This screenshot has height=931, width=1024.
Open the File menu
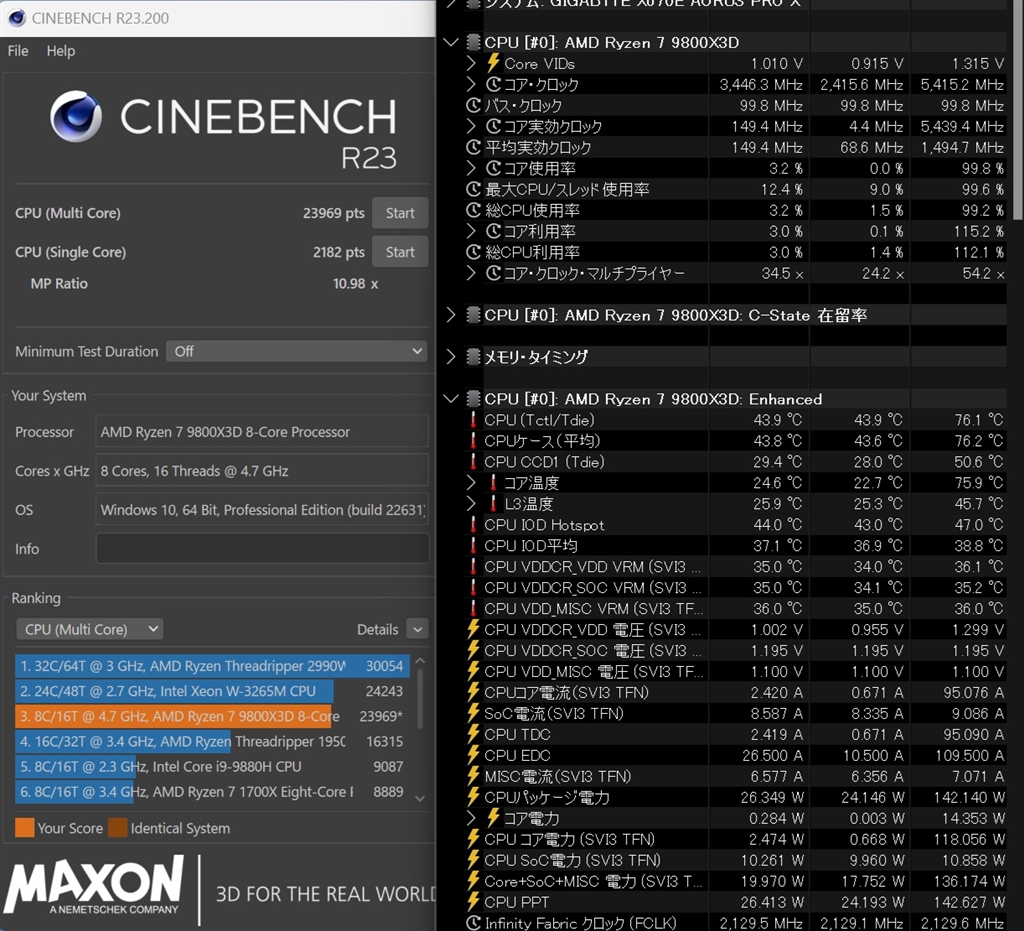click(x=17, y=51)
